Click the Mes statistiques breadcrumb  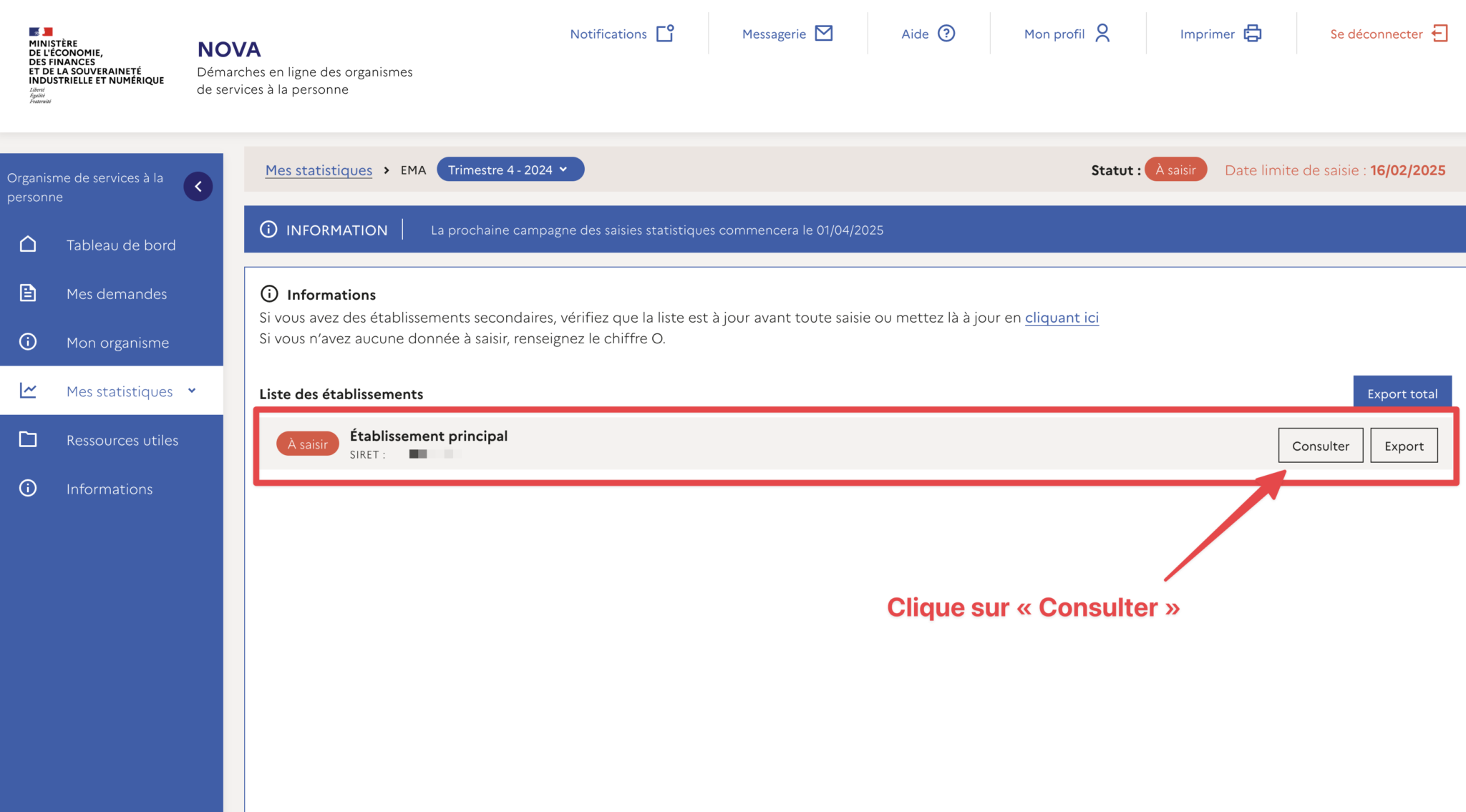319,170
